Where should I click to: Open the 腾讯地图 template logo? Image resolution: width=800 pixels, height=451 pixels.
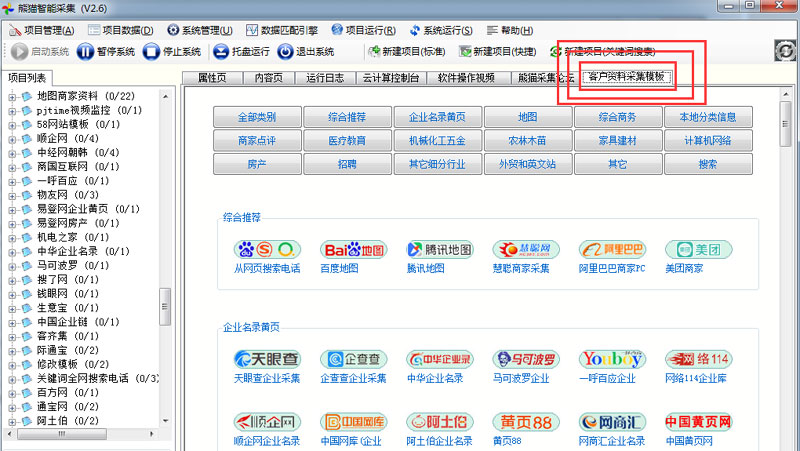pos(440,249)
